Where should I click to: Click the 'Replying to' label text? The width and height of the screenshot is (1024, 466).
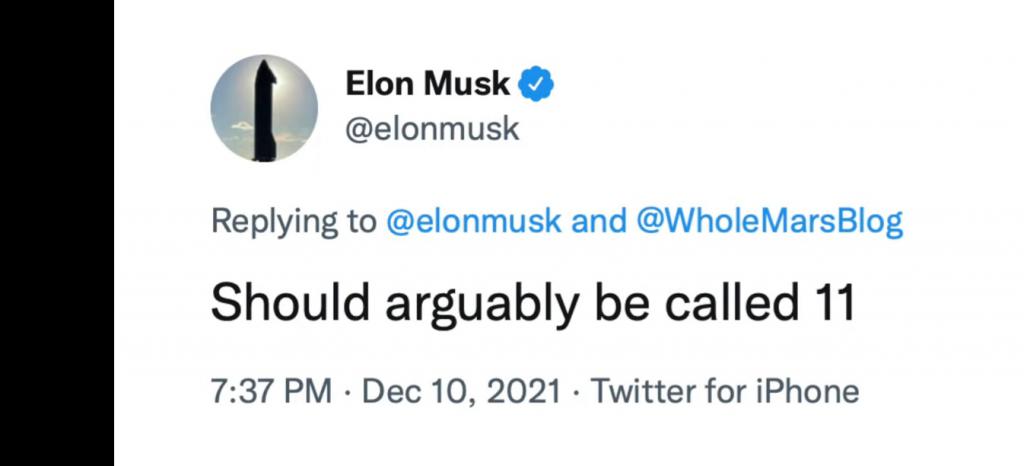[294, 223]
